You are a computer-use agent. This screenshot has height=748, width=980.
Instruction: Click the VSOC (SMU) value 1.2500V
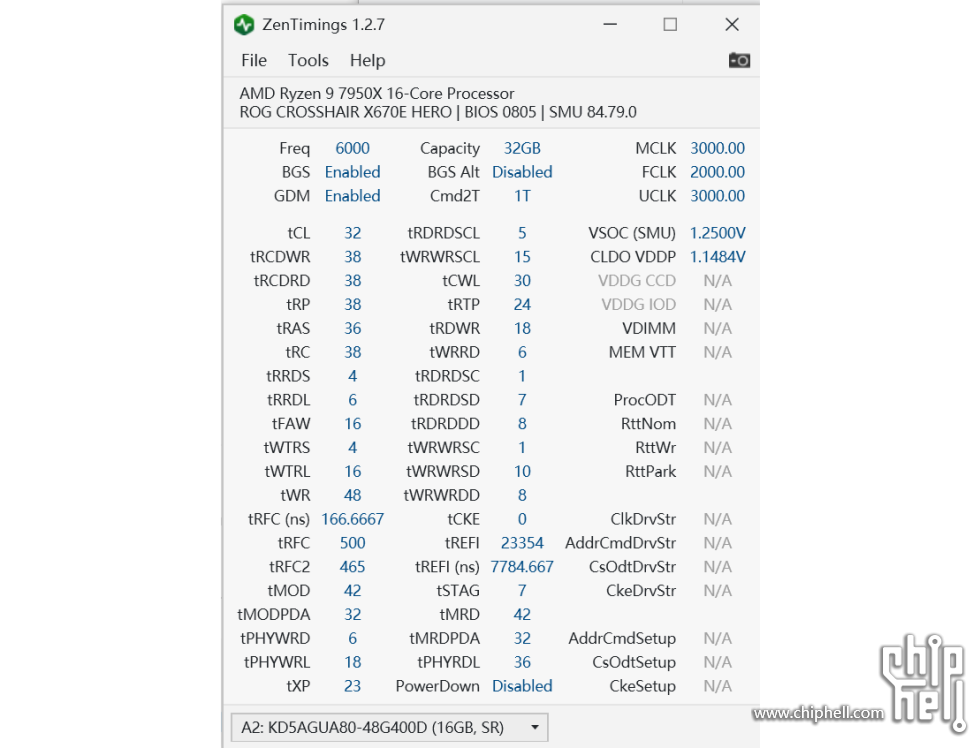point(718,233)
